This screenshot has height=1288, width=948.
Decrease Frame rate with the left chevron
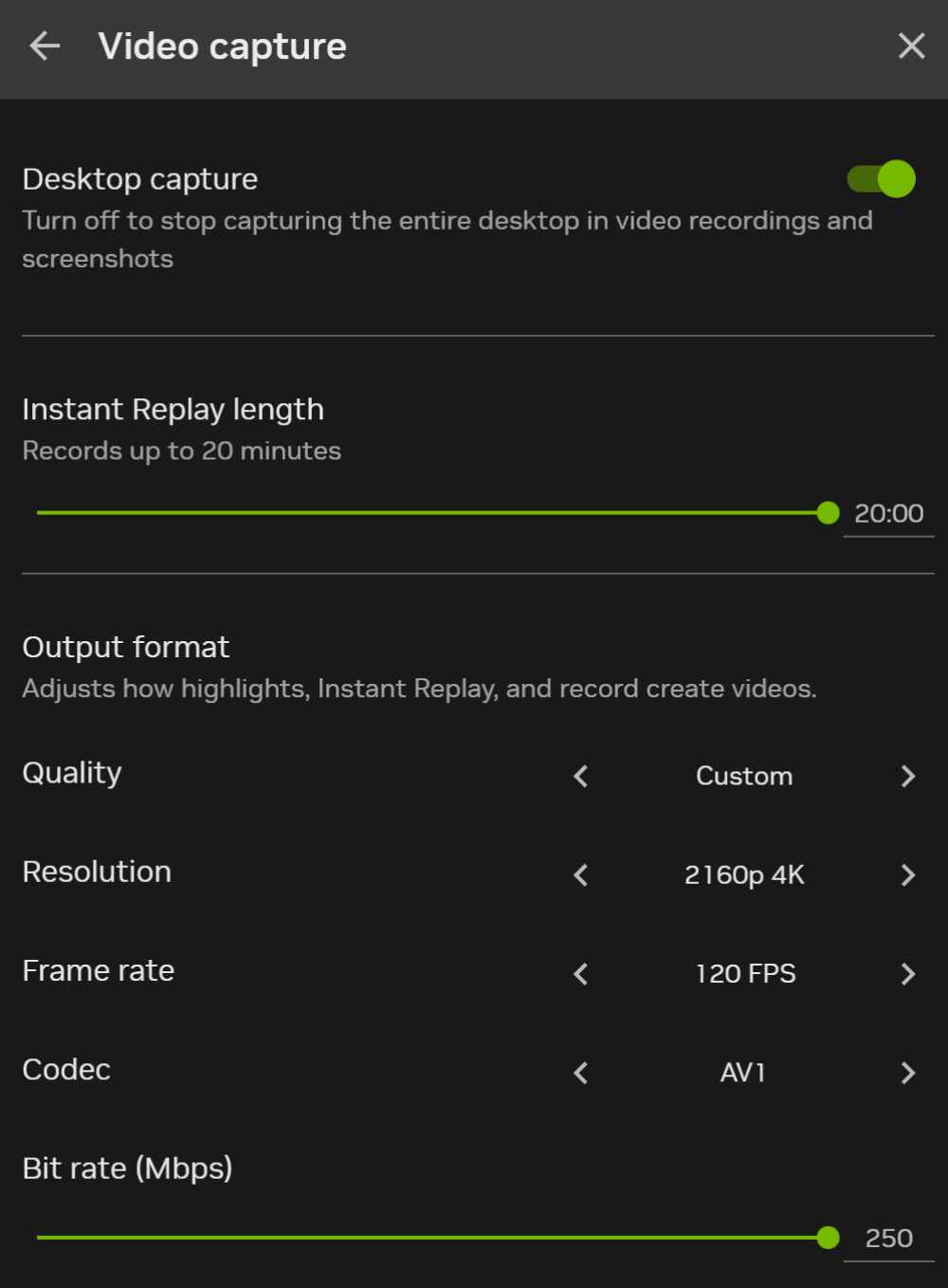point(581,973)
